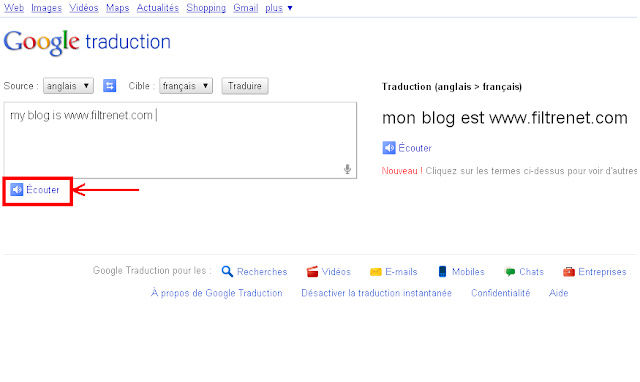Click speaker icon below source text box
640x382 pixels.
point(17,190)
